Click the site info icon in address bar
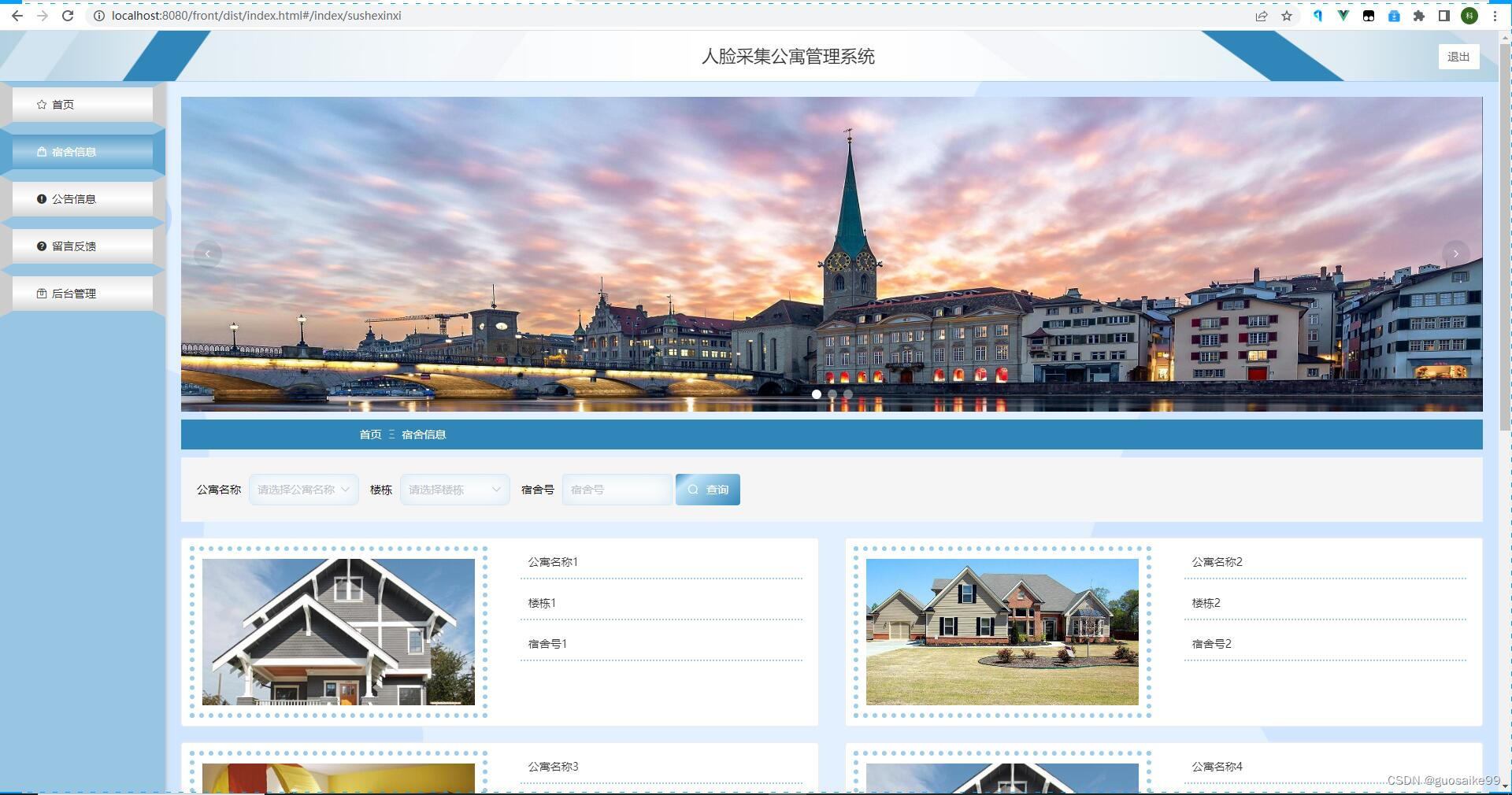This screenshot has height=795, width=1512. click(99, 16)
